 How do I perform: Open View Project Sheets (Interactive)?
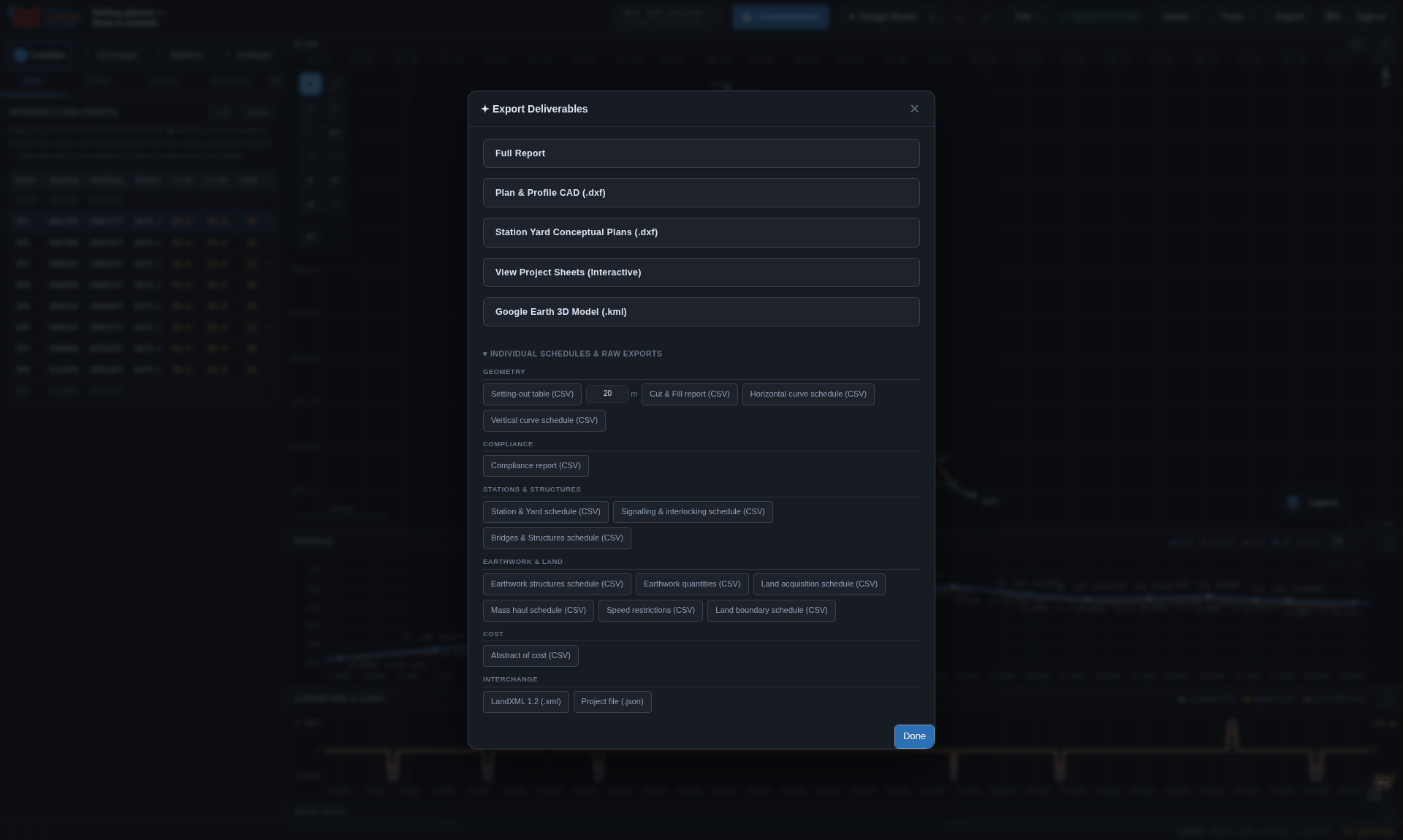point(701,272)
